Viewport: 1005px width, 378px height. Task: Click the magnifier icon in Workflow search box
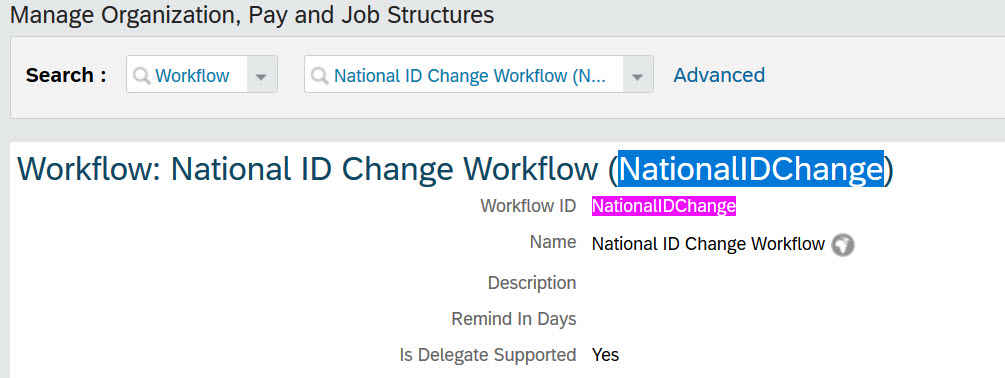click(142, 76)
